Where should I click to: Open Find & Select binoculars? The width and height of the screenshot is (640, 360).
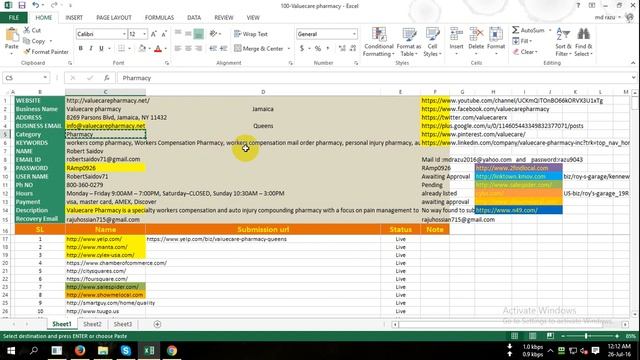[x=583, y=42]
